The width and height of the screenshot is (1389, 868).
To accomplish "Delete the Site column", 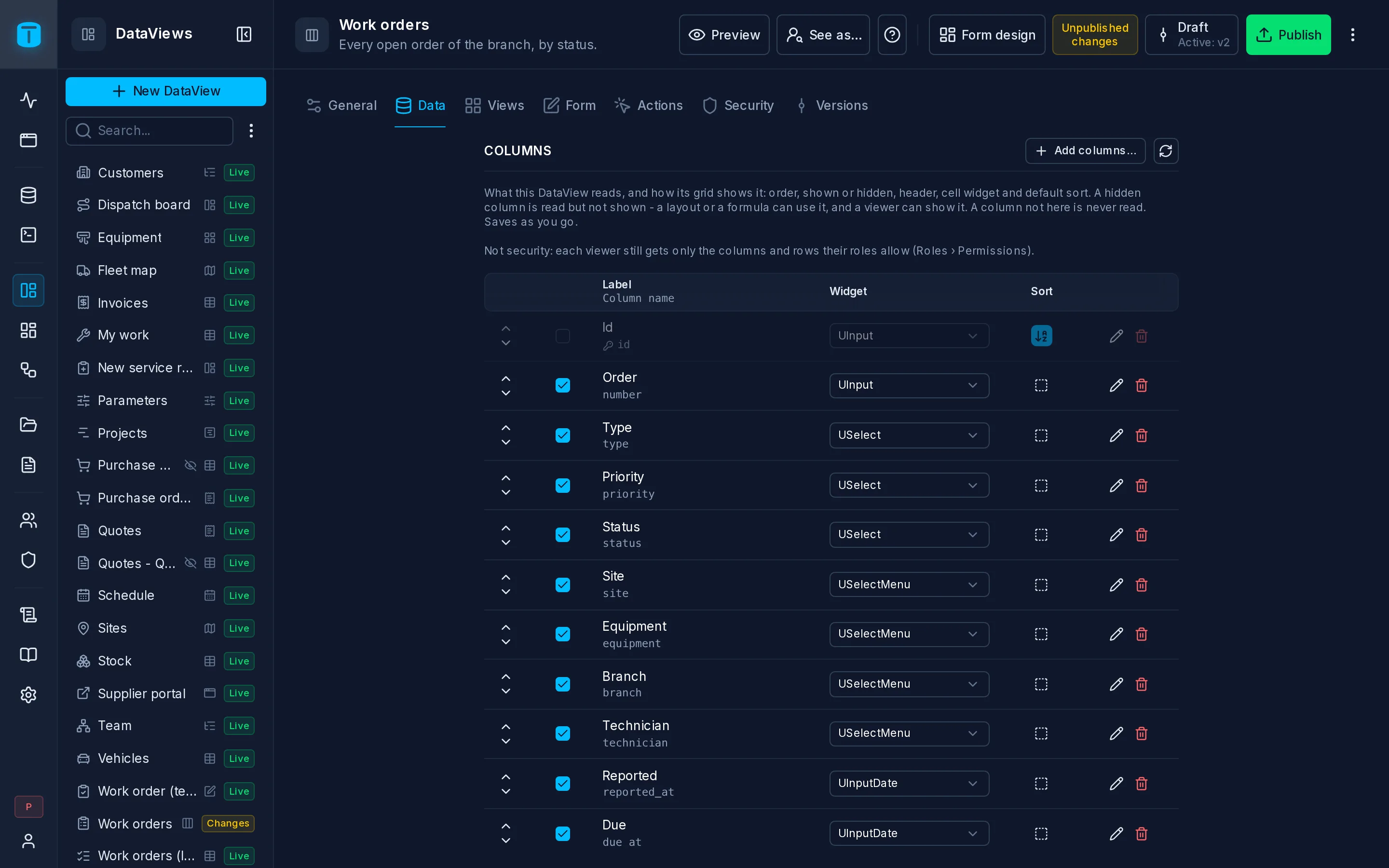I will point(1142,585).
